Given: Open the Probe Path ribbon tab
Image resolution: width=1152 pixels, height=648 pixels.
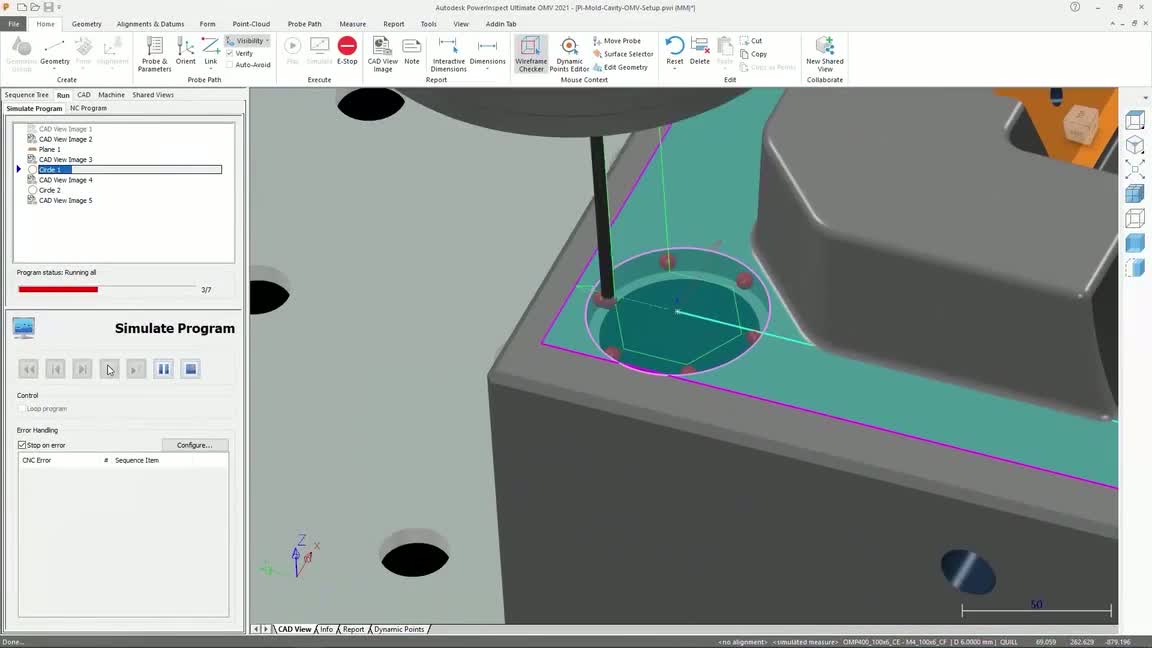Looking at the screenshot, I should (304, 24).
